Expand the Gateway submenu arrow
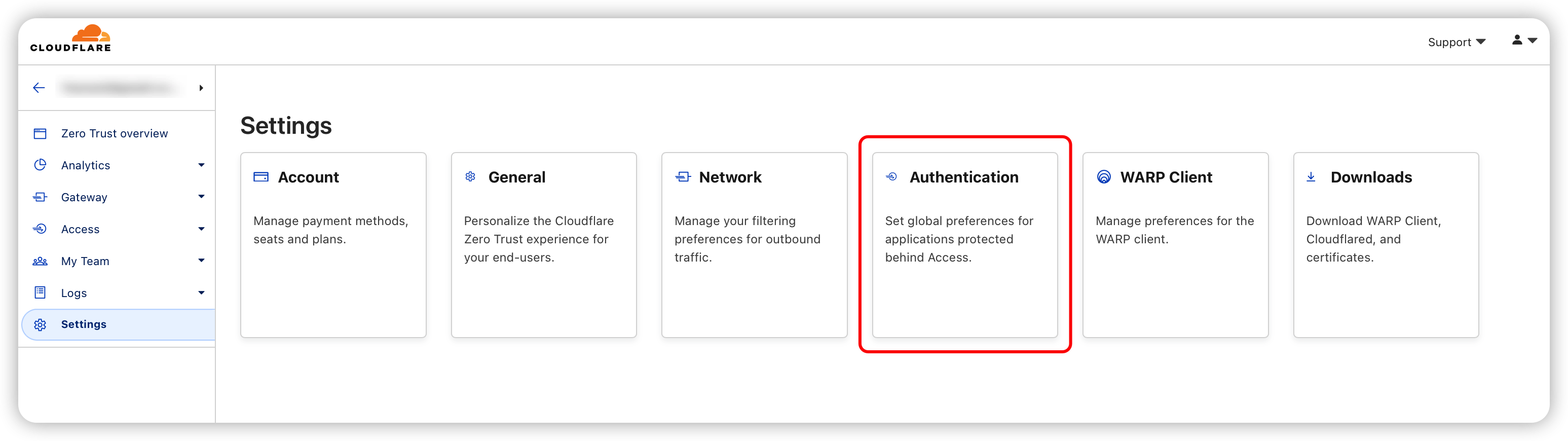This screenshot has height=441, width=1568. point(202,197)
